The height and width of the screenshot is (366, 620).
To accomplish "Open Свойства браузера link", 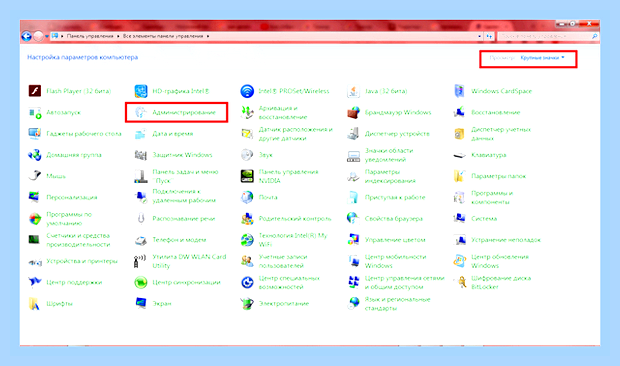I will click(x=393, y=219).
